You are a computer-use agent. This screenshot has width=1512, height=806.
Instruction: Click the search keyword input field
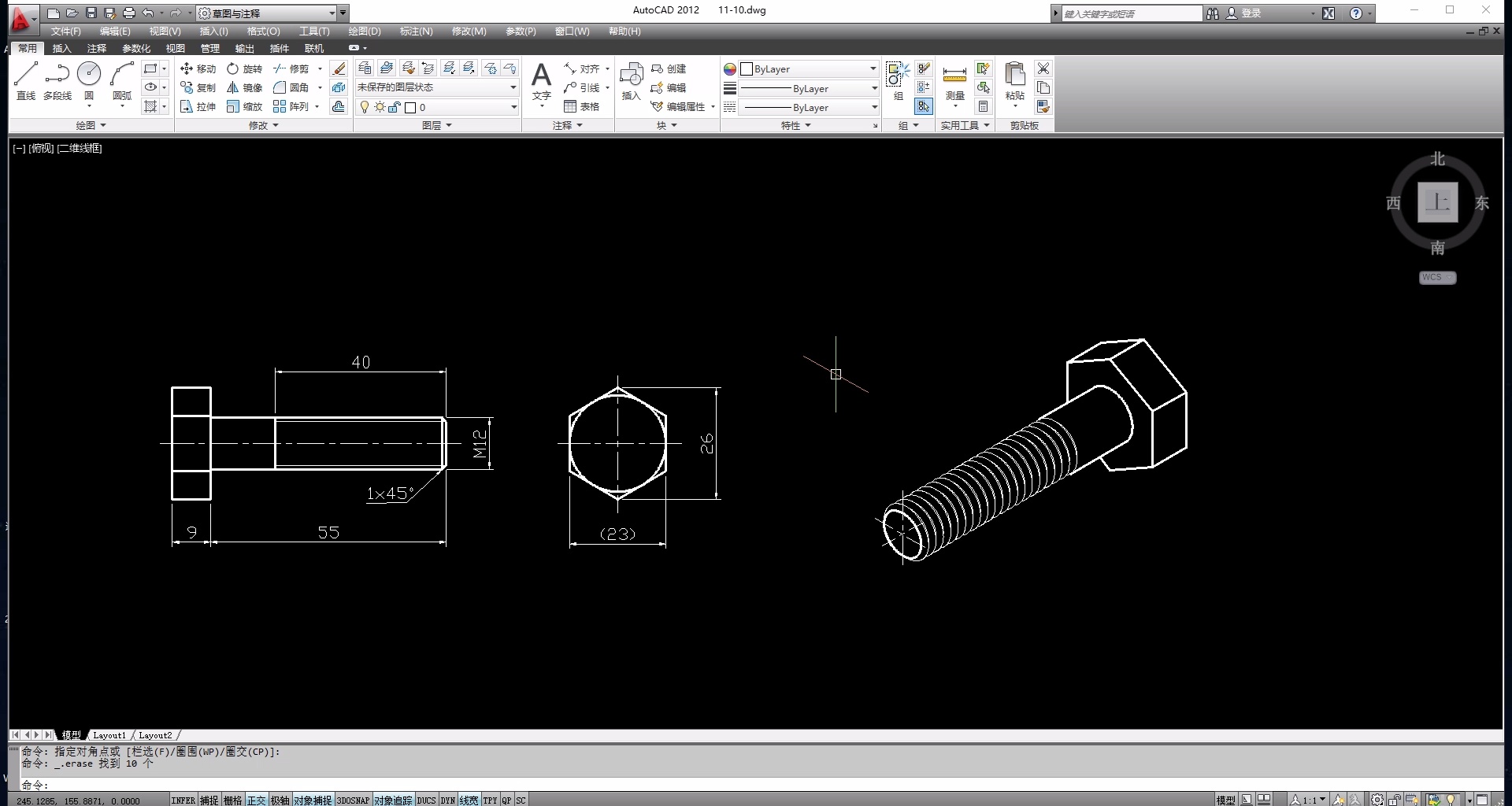point(1130,13)
